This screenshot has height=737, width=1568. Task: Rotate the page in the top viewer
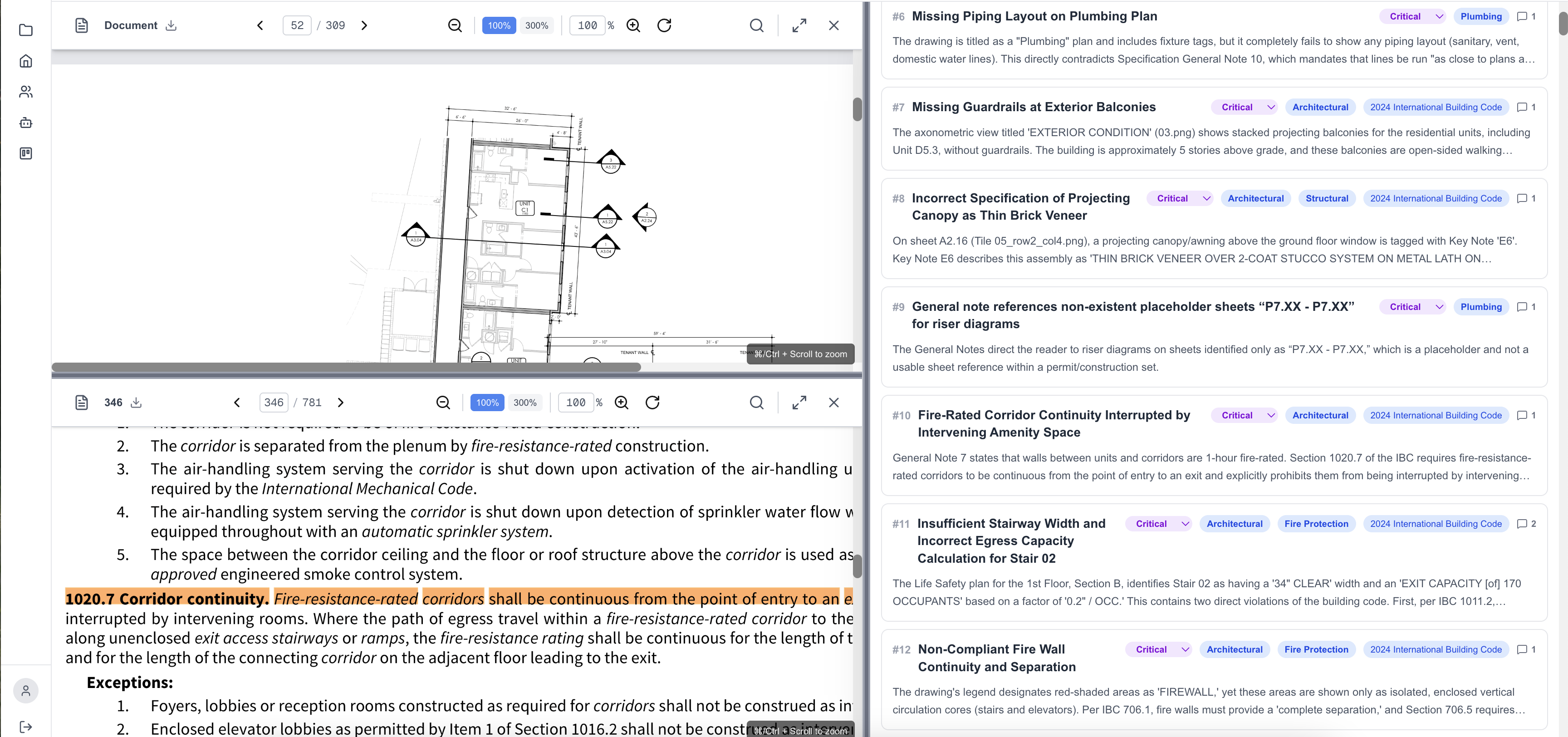point(664,25)
